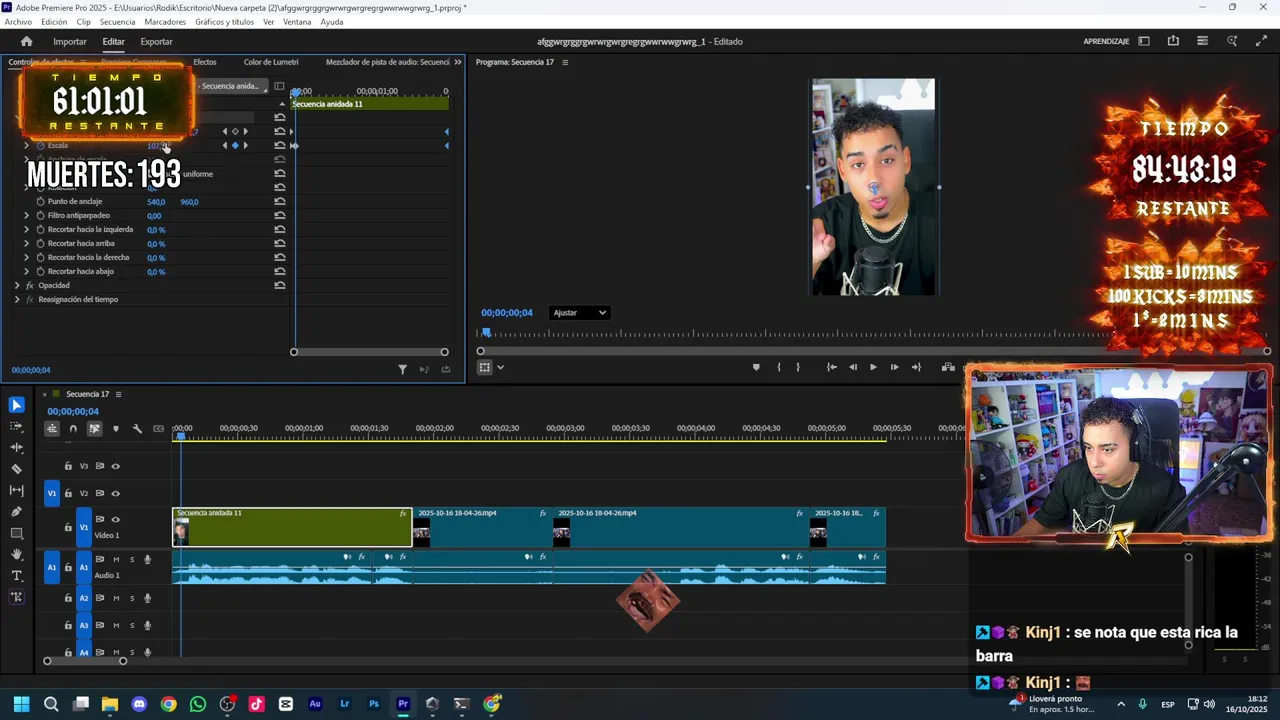This screenshot has width=1280, height=720.
Task: Toggle the V3 track lock
Action: tap(68, 466)
